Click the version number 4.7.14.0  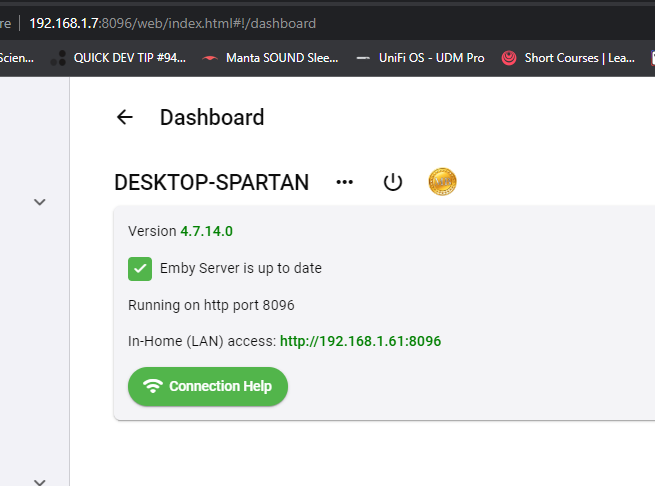point(206,231)
